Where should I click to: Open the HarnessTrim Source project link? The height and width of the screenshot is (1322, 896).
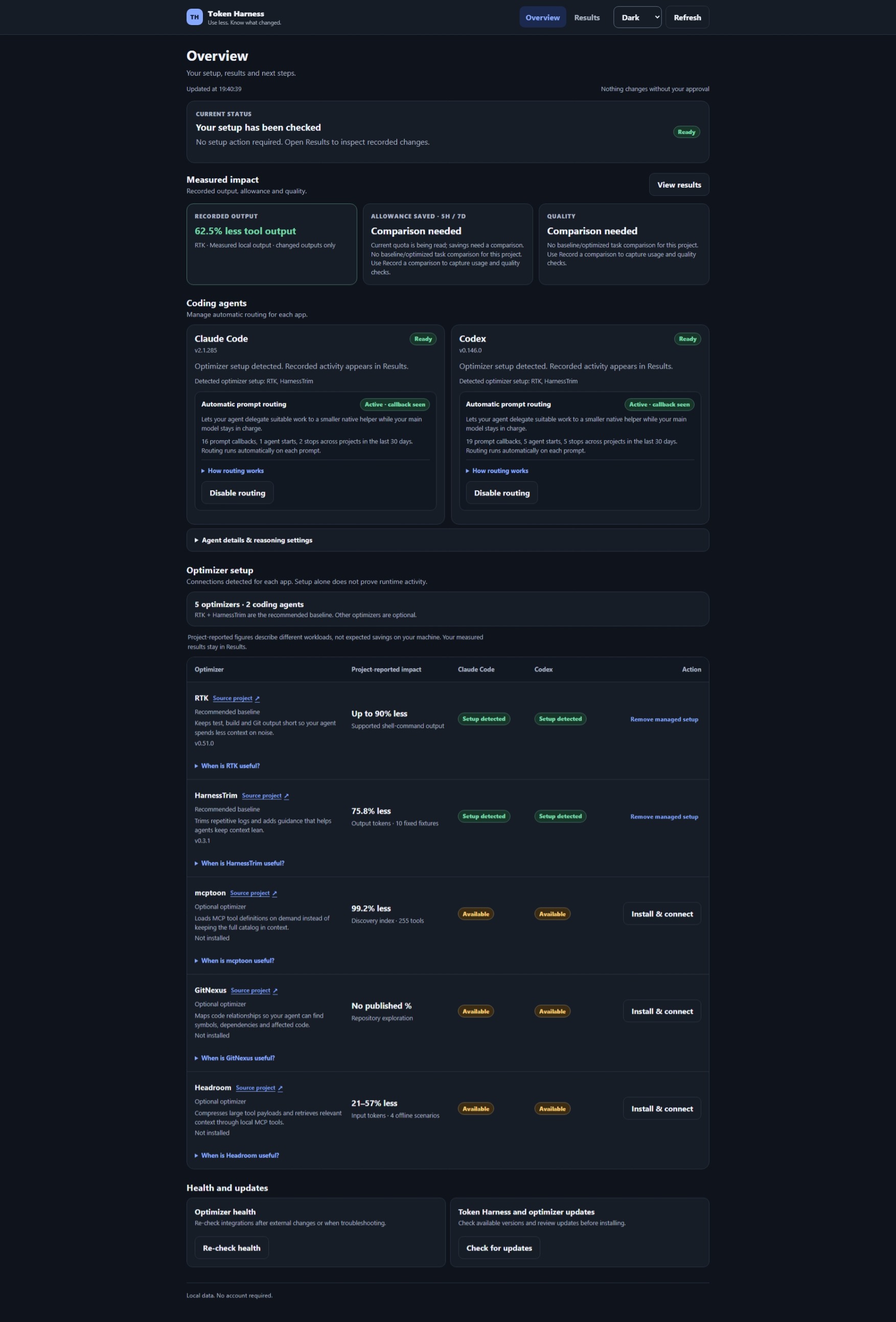tap(265, 796)
